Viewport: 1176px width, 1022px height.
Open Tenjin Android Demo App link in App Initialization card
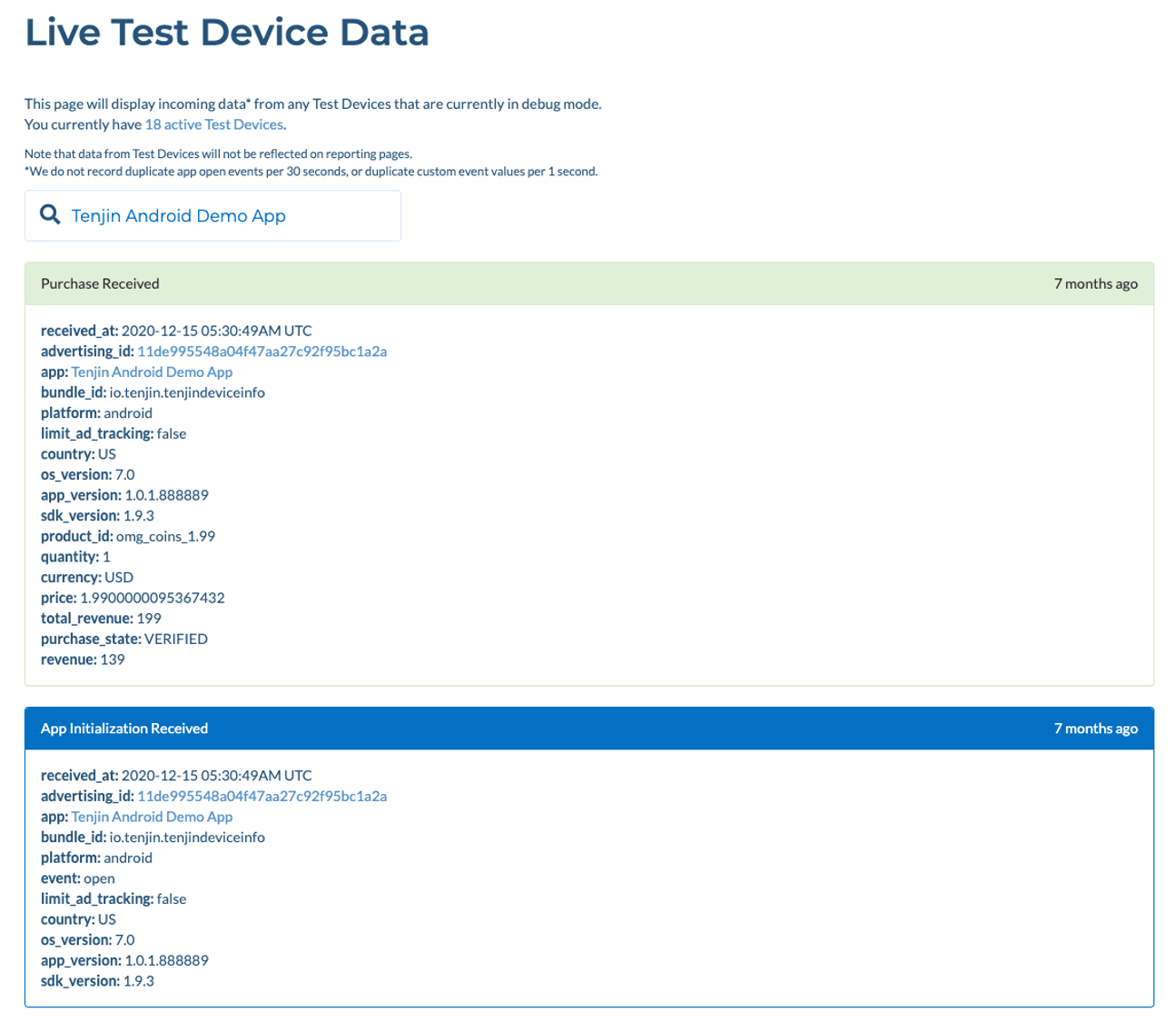point(152,817)
